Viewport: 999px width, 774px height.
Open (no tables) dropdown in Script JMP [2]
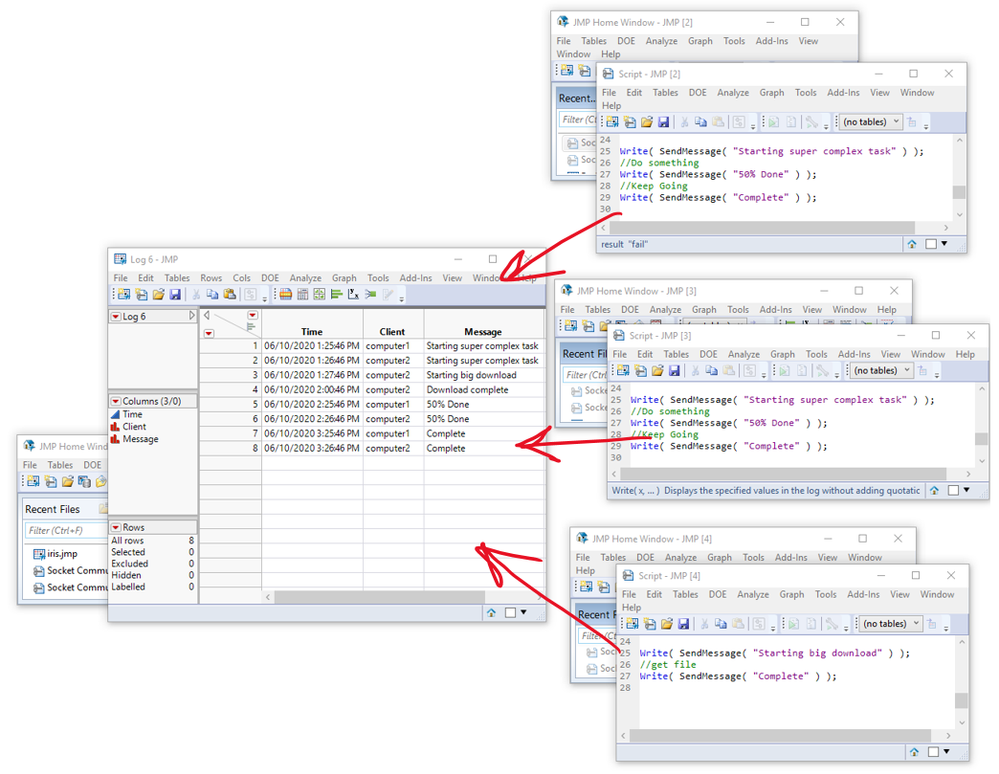click(x=871, y=122)
